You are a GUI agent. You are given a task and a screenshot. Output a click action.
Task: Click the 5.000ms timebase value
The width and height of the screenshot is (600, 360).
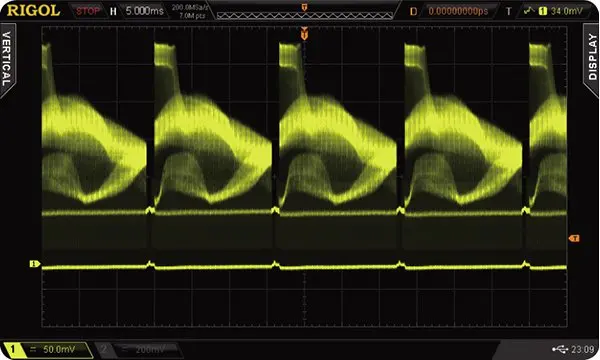(145, 11)
